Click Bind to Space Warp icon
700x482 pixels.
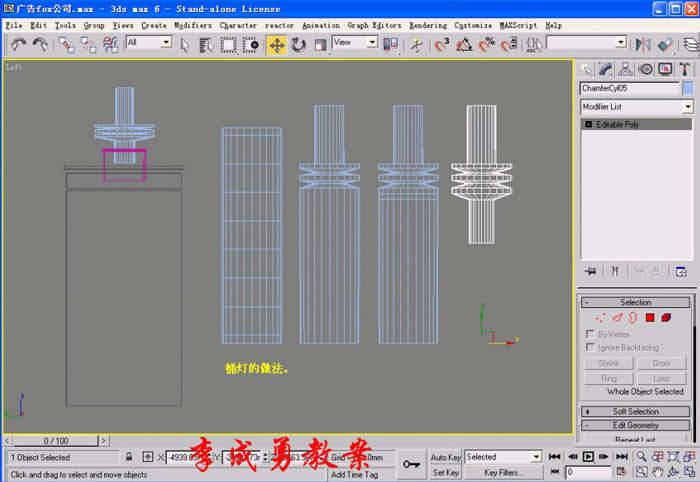pyautogui.click(x=110, y=45)
